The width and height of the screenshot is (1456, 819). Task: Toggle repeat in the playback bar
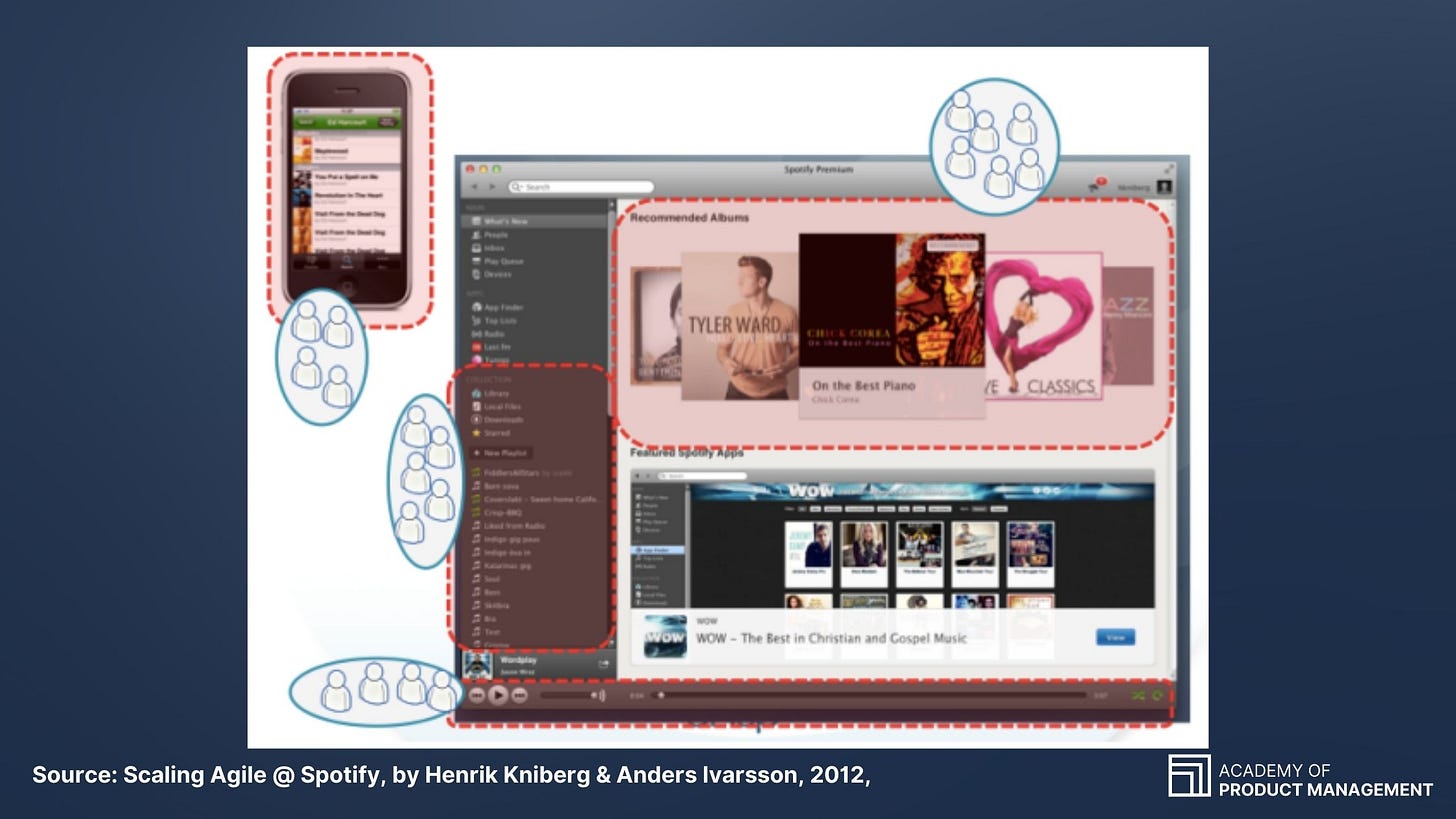tap(1158, 695)
